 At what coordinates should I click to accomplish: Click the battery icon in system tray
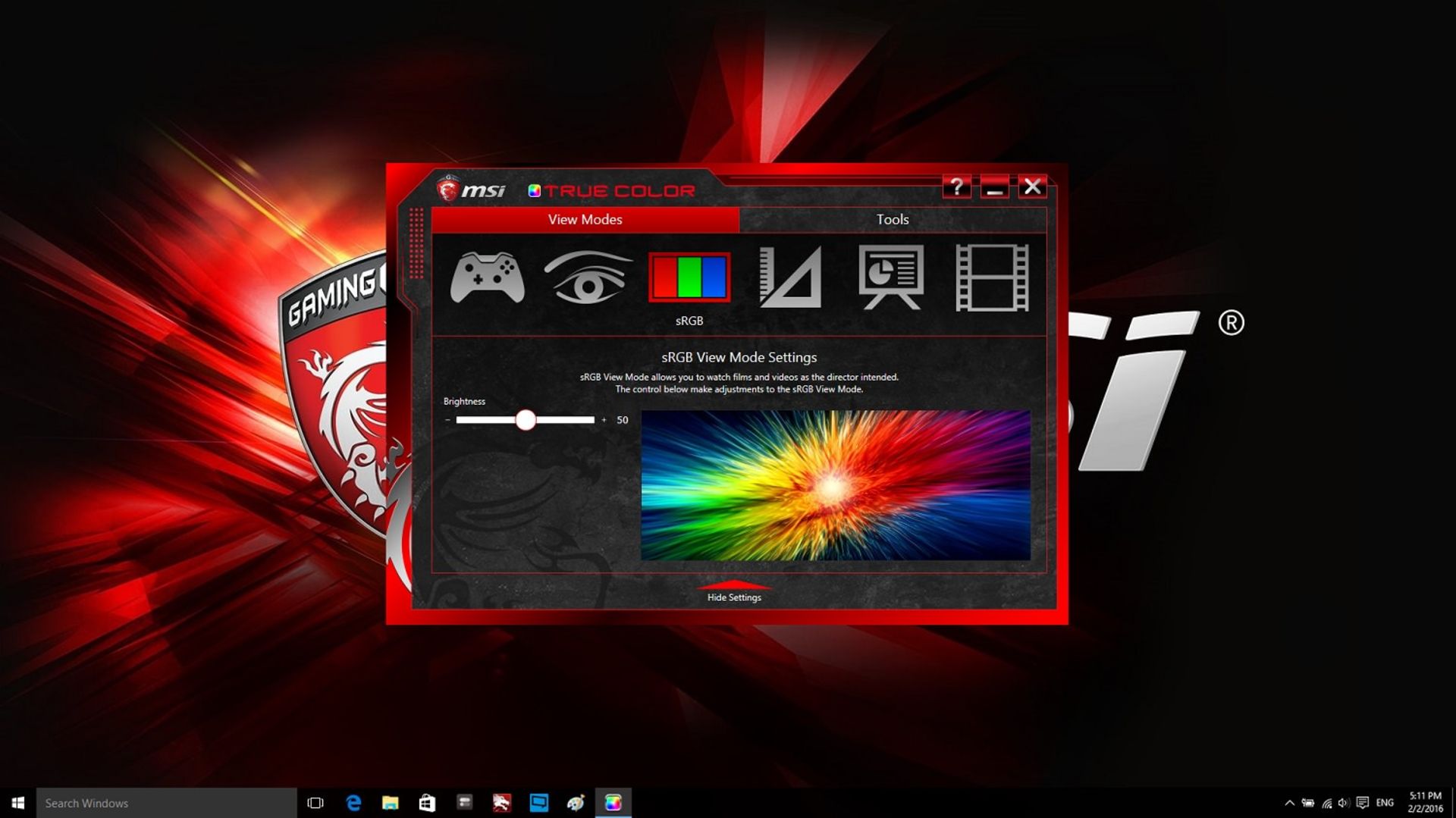(x=1308, y=803)
